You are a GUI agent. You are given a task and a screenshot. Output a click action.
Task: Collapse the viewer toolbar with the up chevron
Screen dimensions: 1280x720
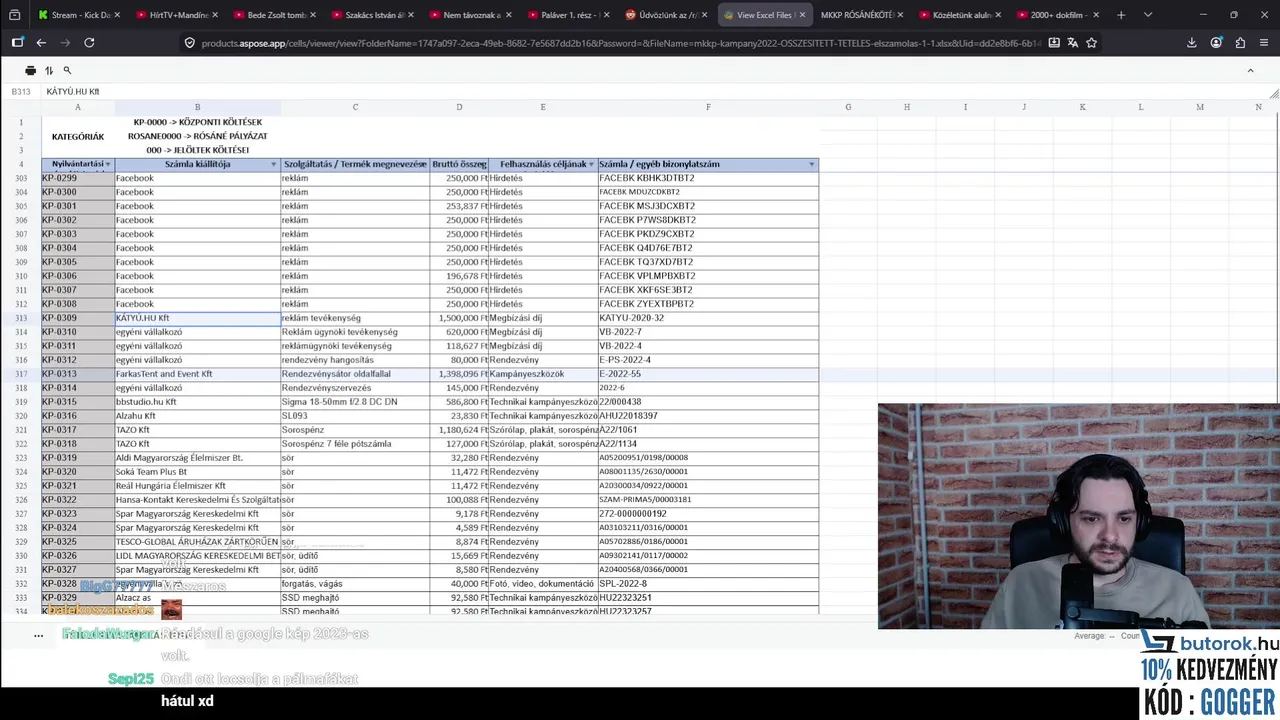1250,70
